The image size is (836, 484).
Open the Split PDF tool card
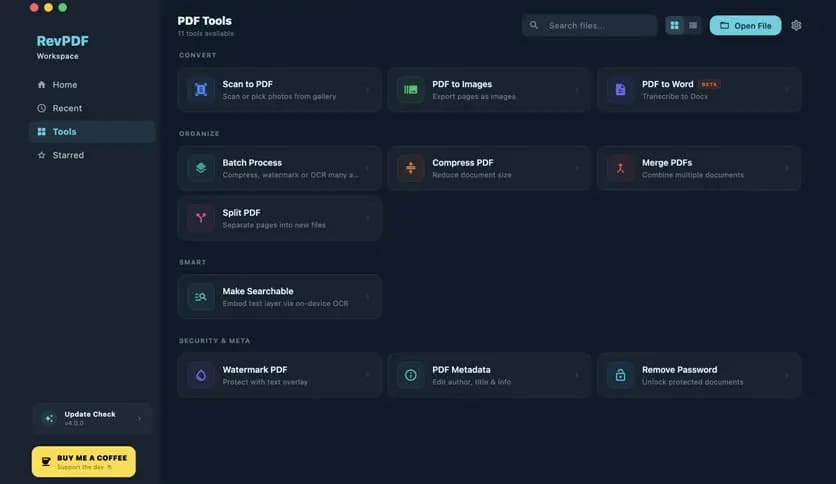279,218
